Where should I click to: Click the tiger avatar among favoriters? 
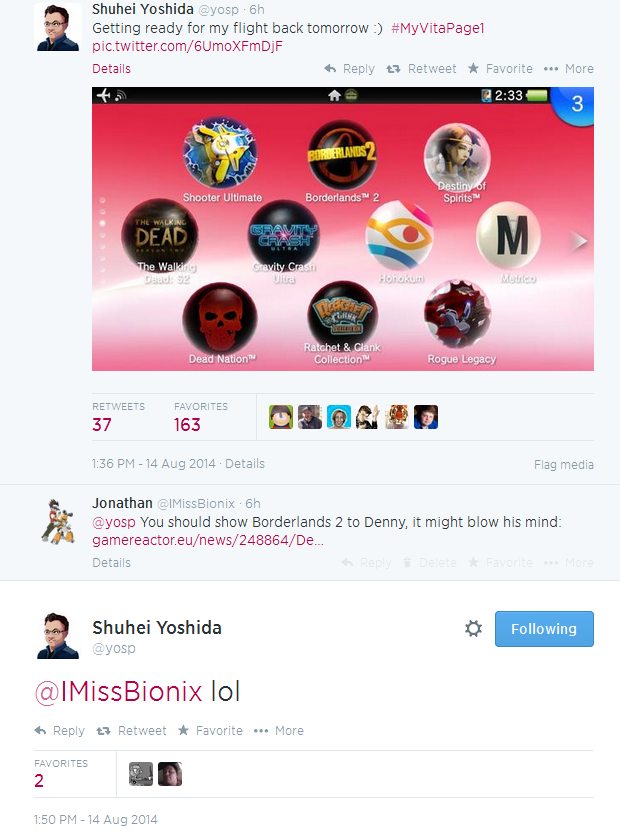397,417
